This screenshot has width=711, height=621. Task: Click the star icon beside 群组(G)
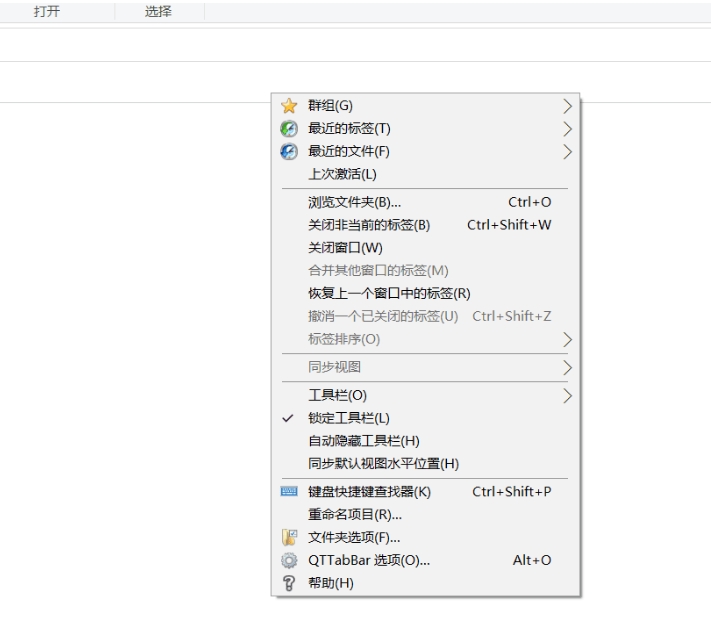(x=289, y=106)
